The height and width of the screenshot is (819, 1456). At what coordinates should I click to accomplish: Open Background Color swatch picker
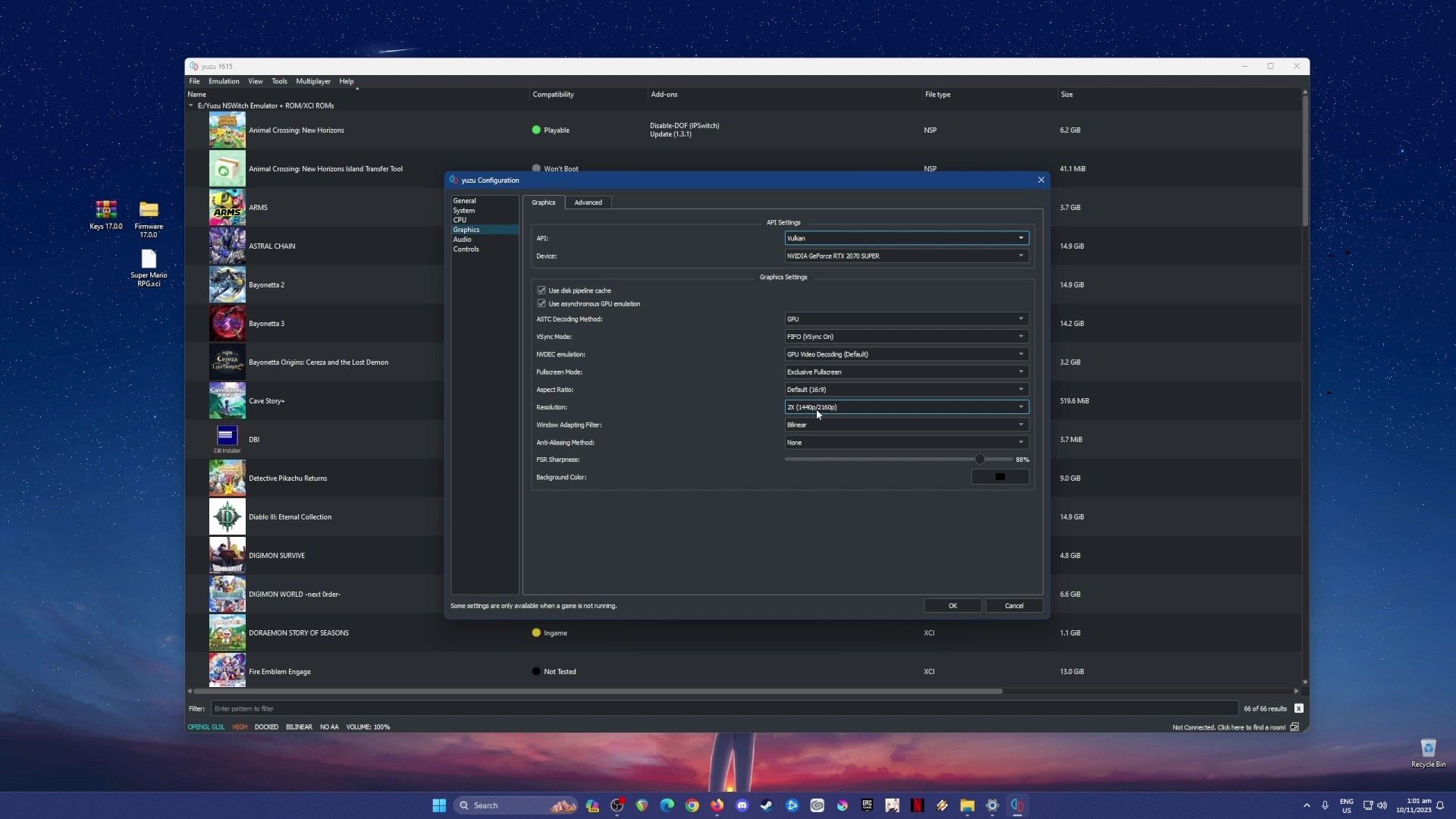point(1000,477)
